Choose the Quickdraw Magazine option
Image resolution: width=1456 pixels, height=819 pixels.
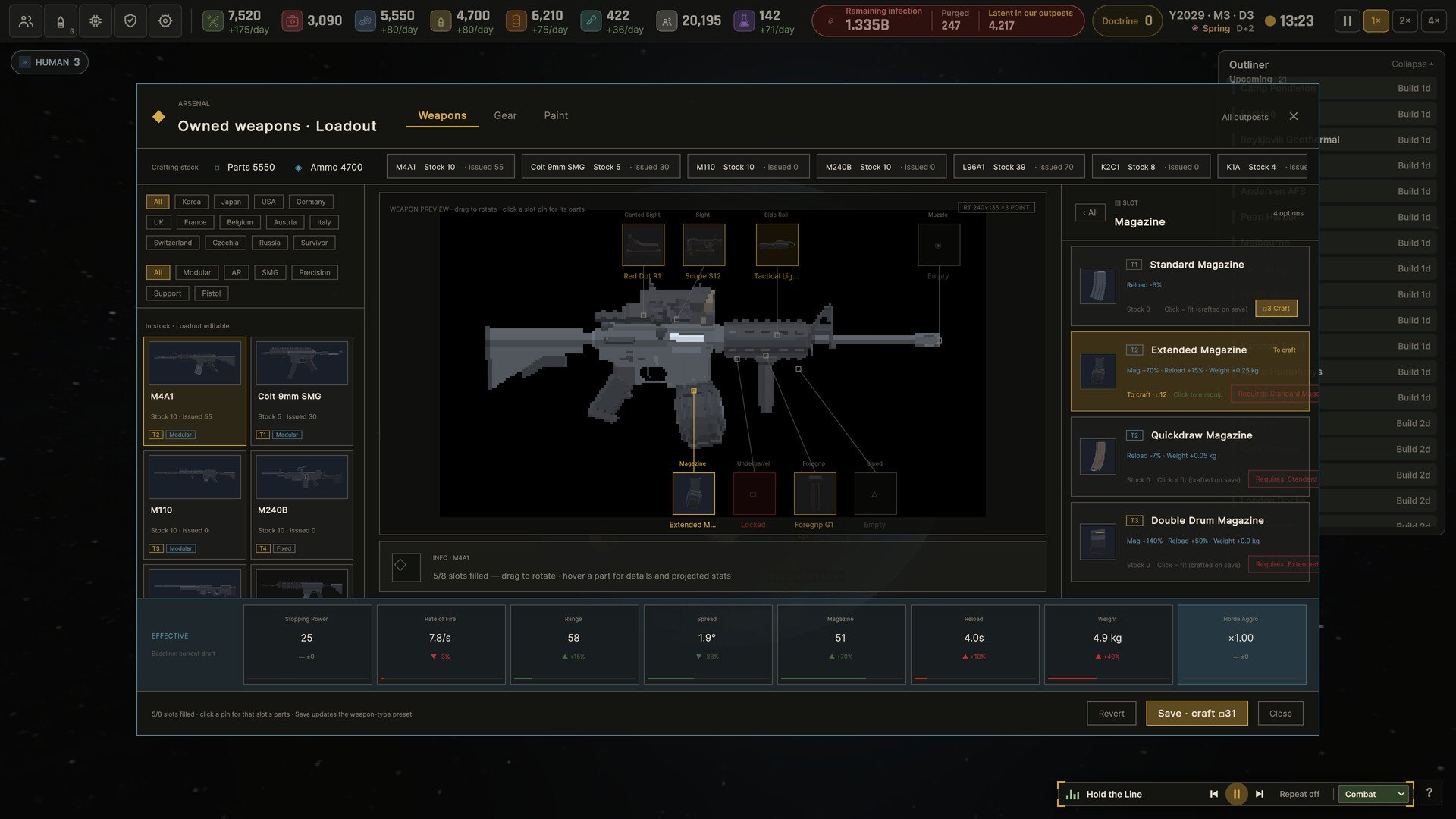[x=1190, y=457]
